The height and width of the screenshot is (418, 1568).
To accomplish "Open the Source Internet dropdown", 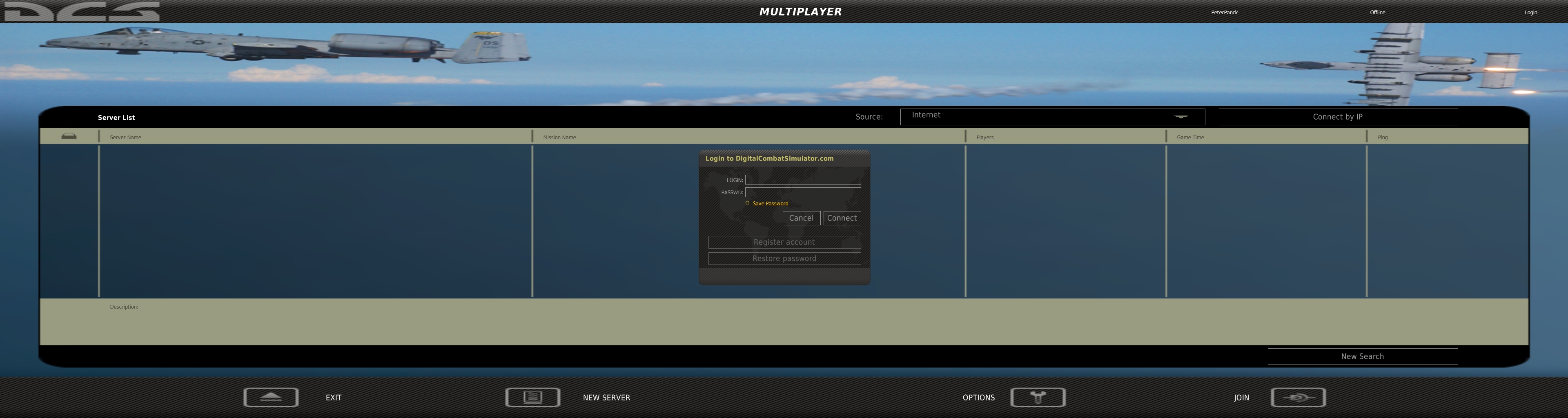I will click(1052, 117).
